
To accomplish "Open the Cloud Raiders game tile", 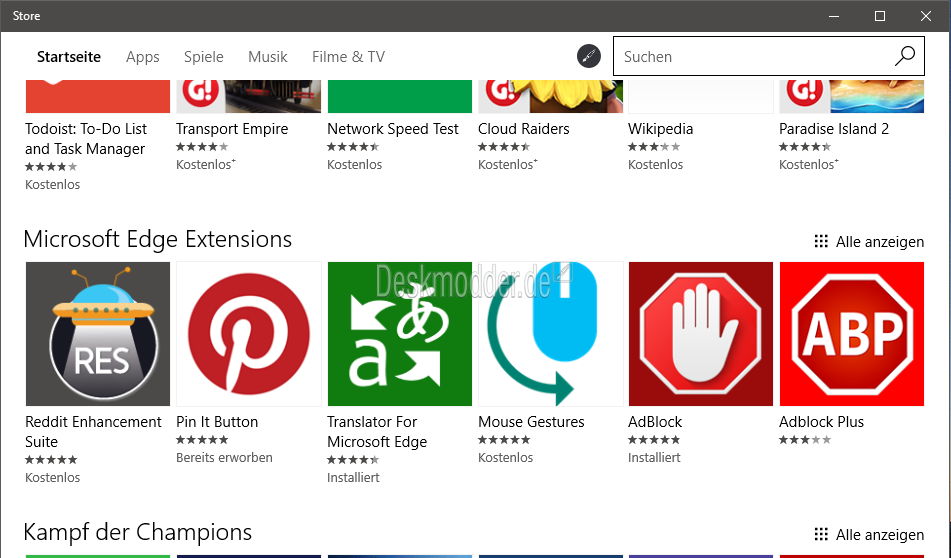I will pyautogui.click(x=551, y=96).
